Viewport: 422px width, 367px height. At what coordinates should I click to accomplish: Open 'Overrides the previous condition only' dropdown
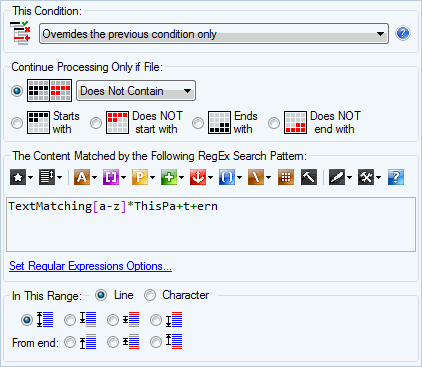[x=214, y=33]
